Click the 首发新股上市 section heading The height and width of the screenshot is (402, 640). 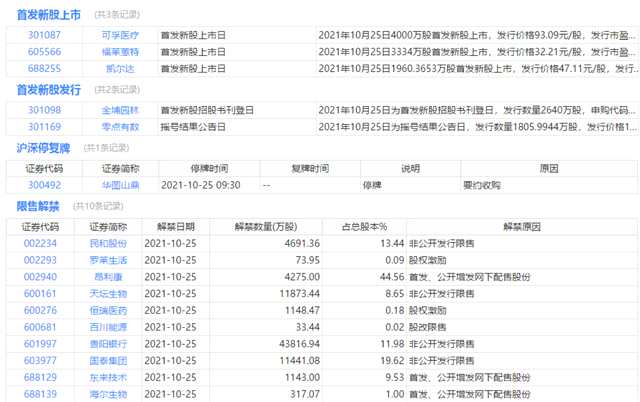(x=49, y=15)
